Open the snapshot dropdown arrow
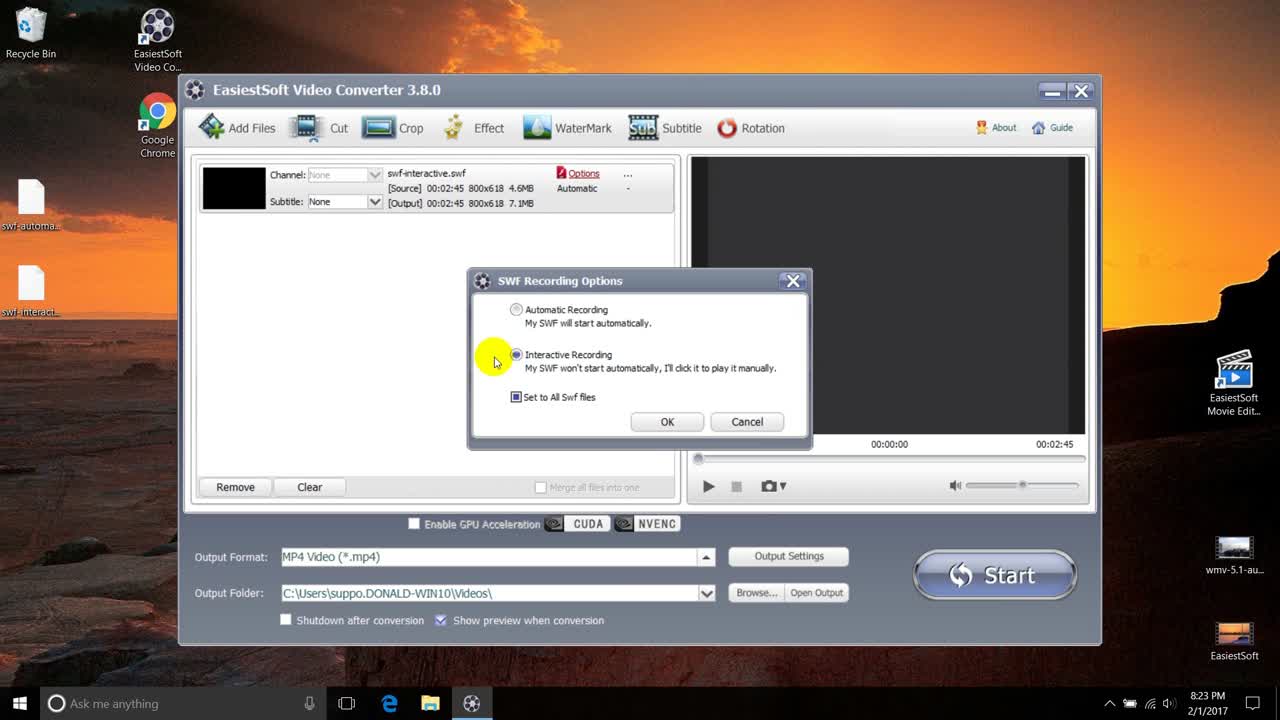 pyautogui.click(x=783, y=487)
